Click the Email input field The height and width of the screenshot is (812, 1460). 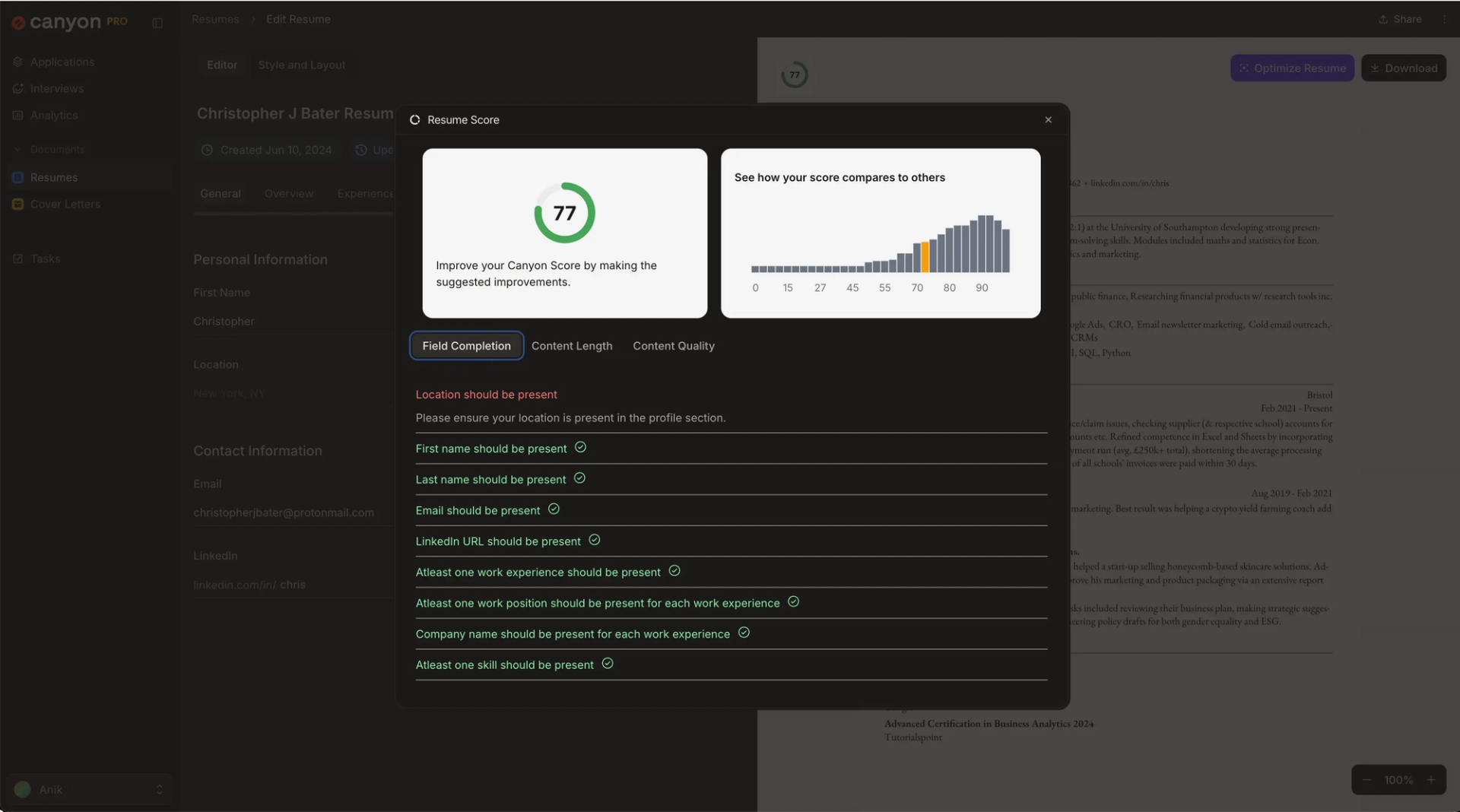[x=293, y=513]
